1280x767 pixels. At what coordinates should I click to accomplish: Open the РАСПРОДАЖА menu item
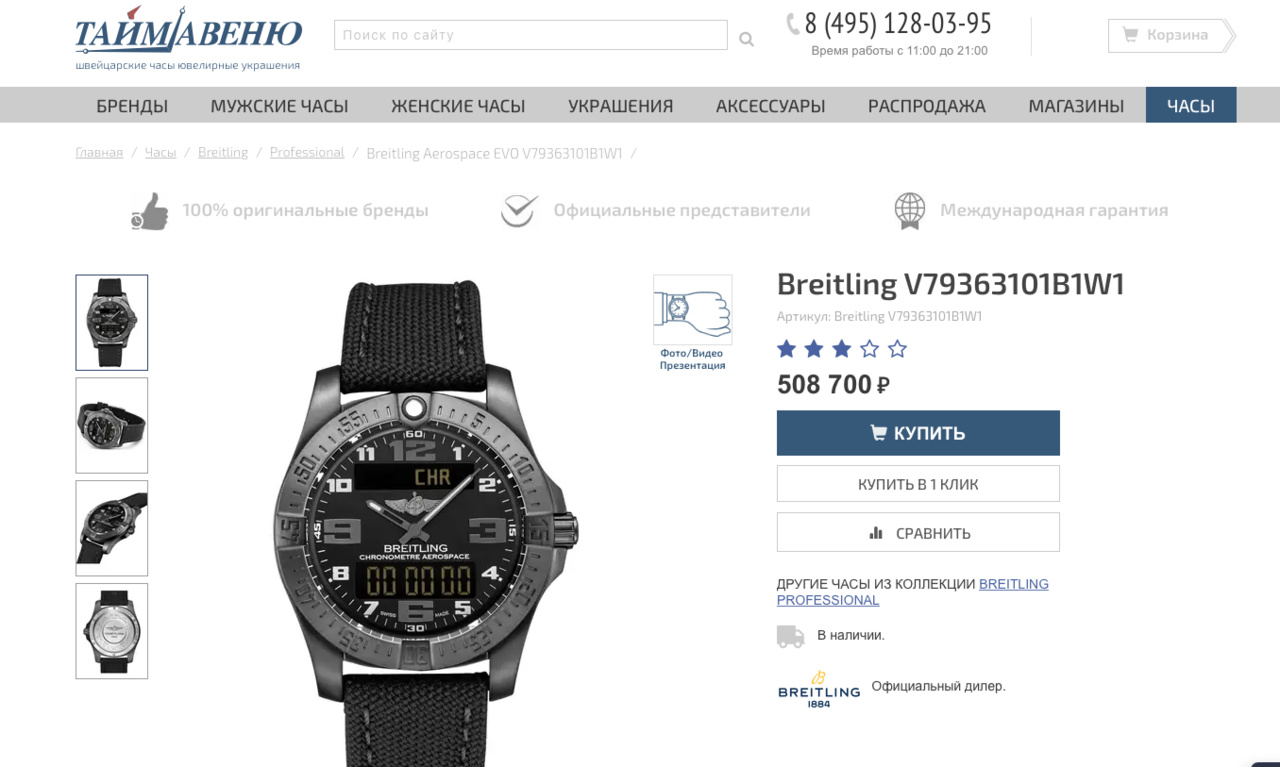tap(927, 106)
